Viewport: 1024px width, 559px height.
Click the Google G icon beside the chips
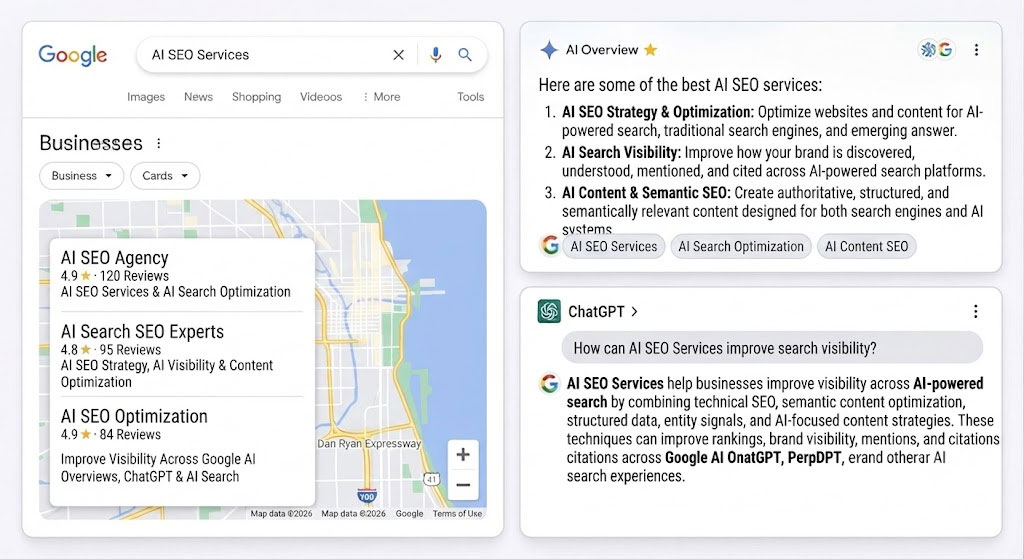tap(550, 246)
